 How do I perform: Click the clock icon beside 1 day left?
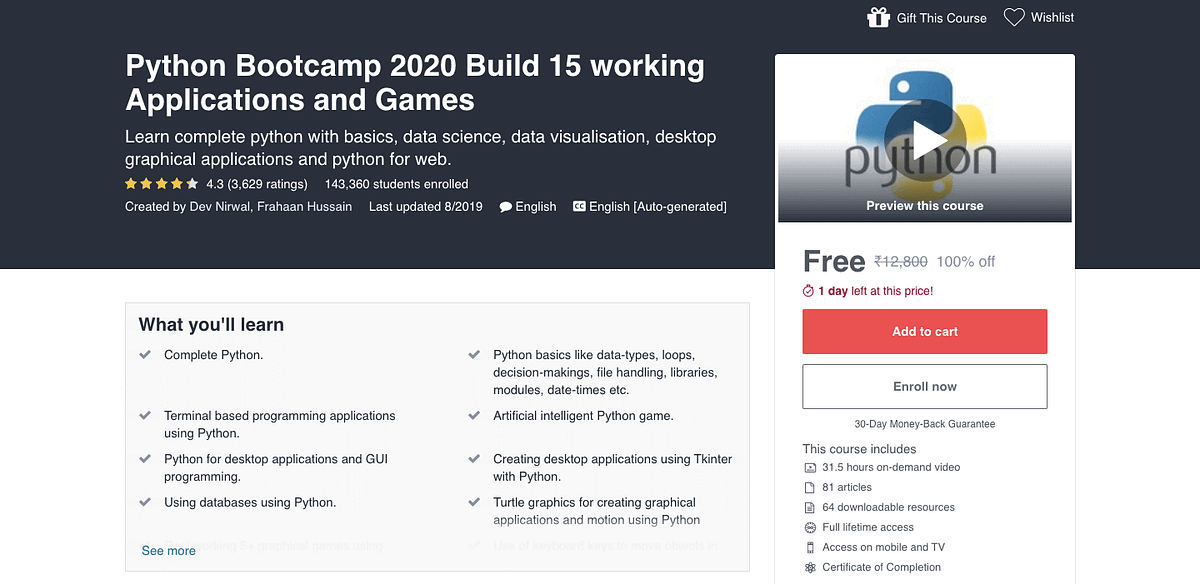(808, 290)
